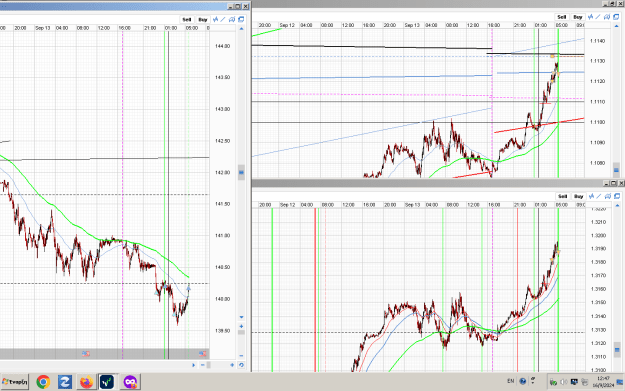
Task: Open the Start menu button
Action: [14, 382]
